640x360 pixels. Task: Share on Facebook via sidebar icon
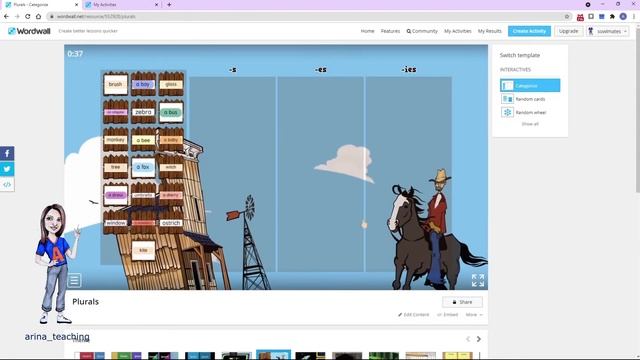[x=7, y=153]
